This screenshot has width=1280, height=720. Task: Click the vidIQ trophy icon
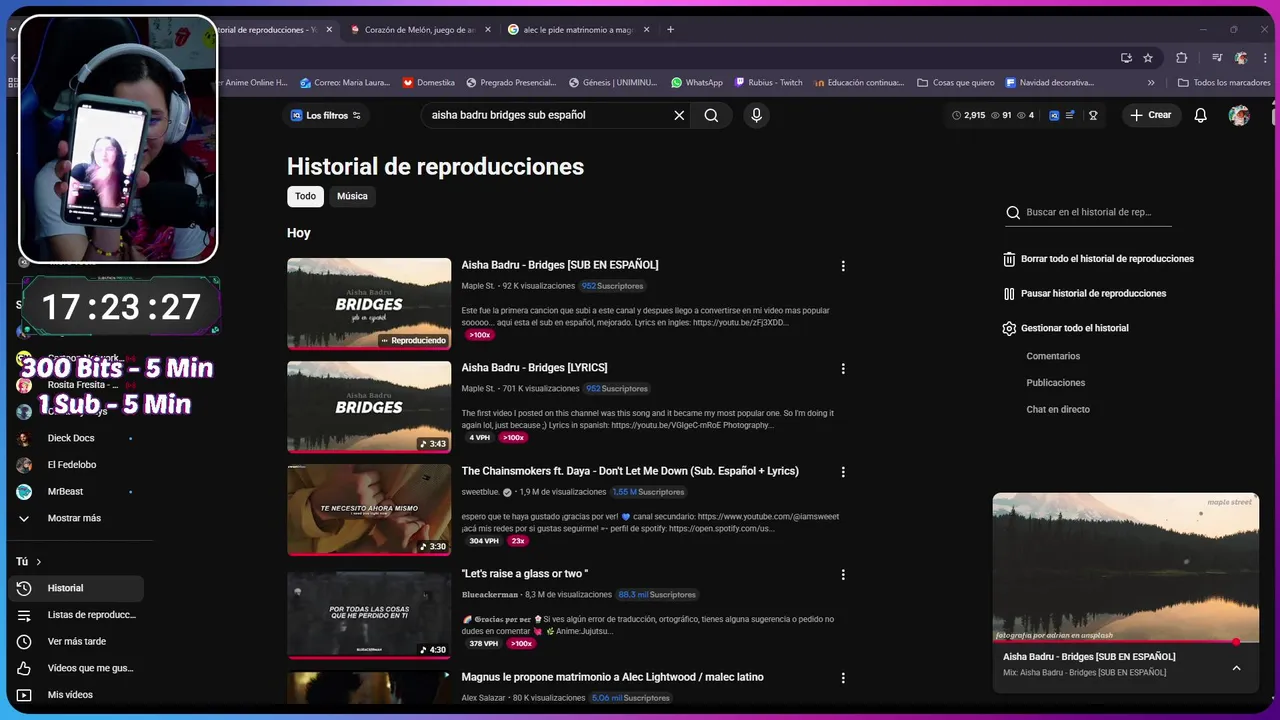[x=1093, y=115]
